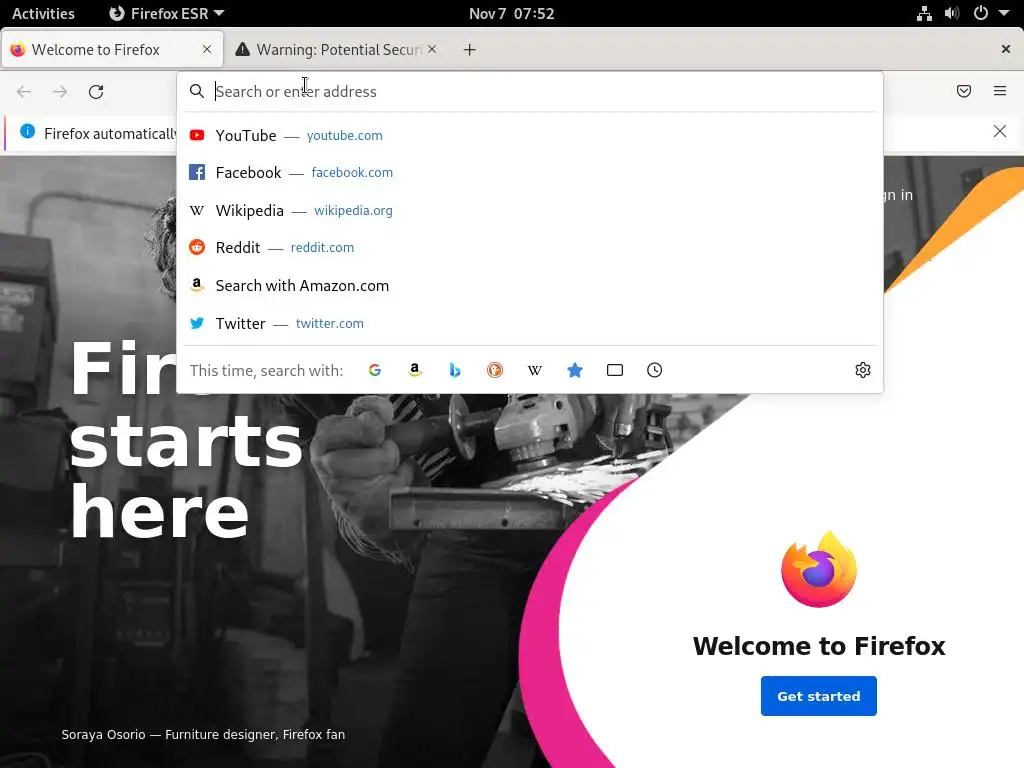Viewport: 1024px width, 768px height.
Task: Select the YouTube suggestion
Action: (530, 135)
